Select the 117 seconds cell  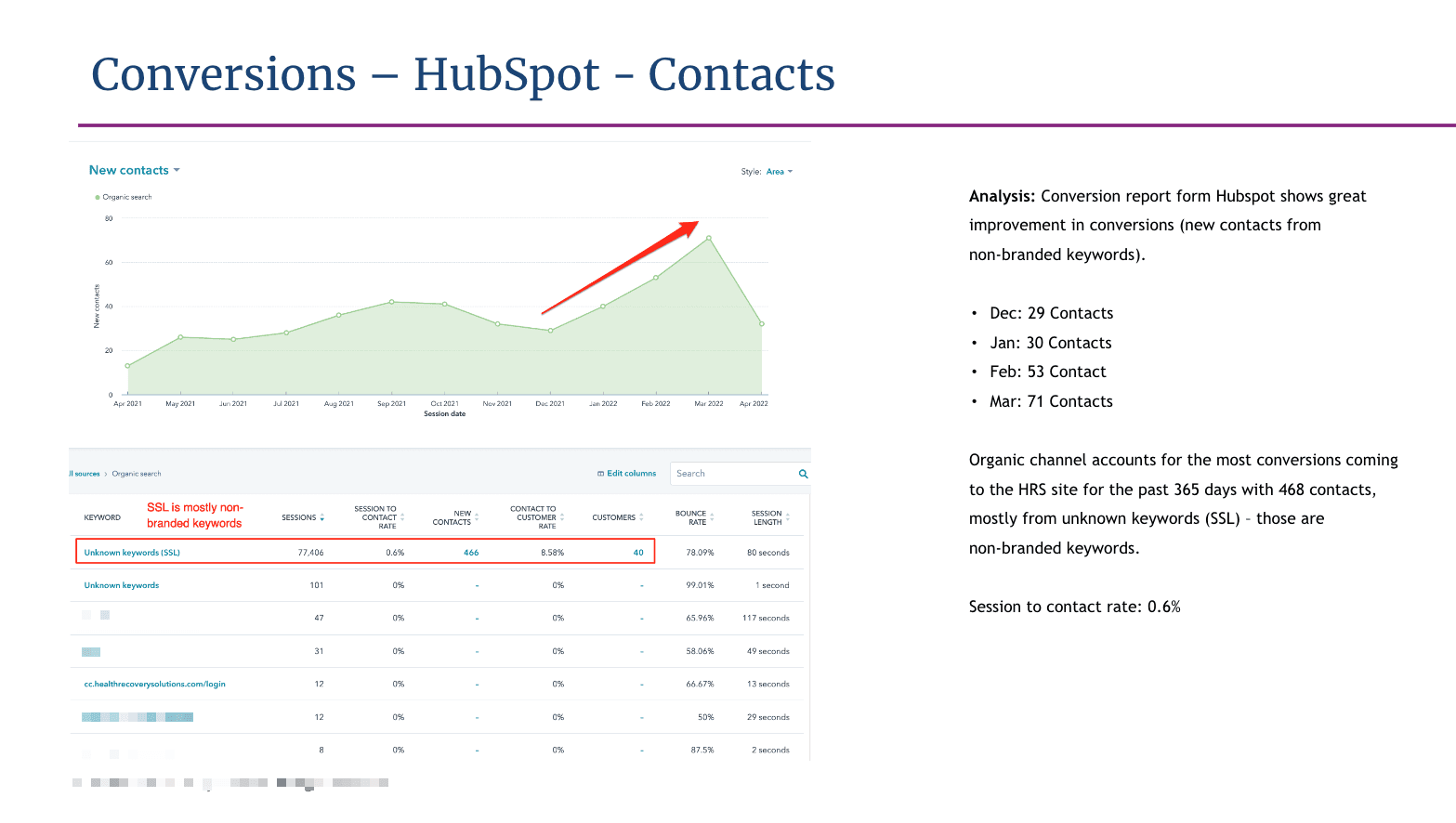pyautogui.click(x=766, y=618)
